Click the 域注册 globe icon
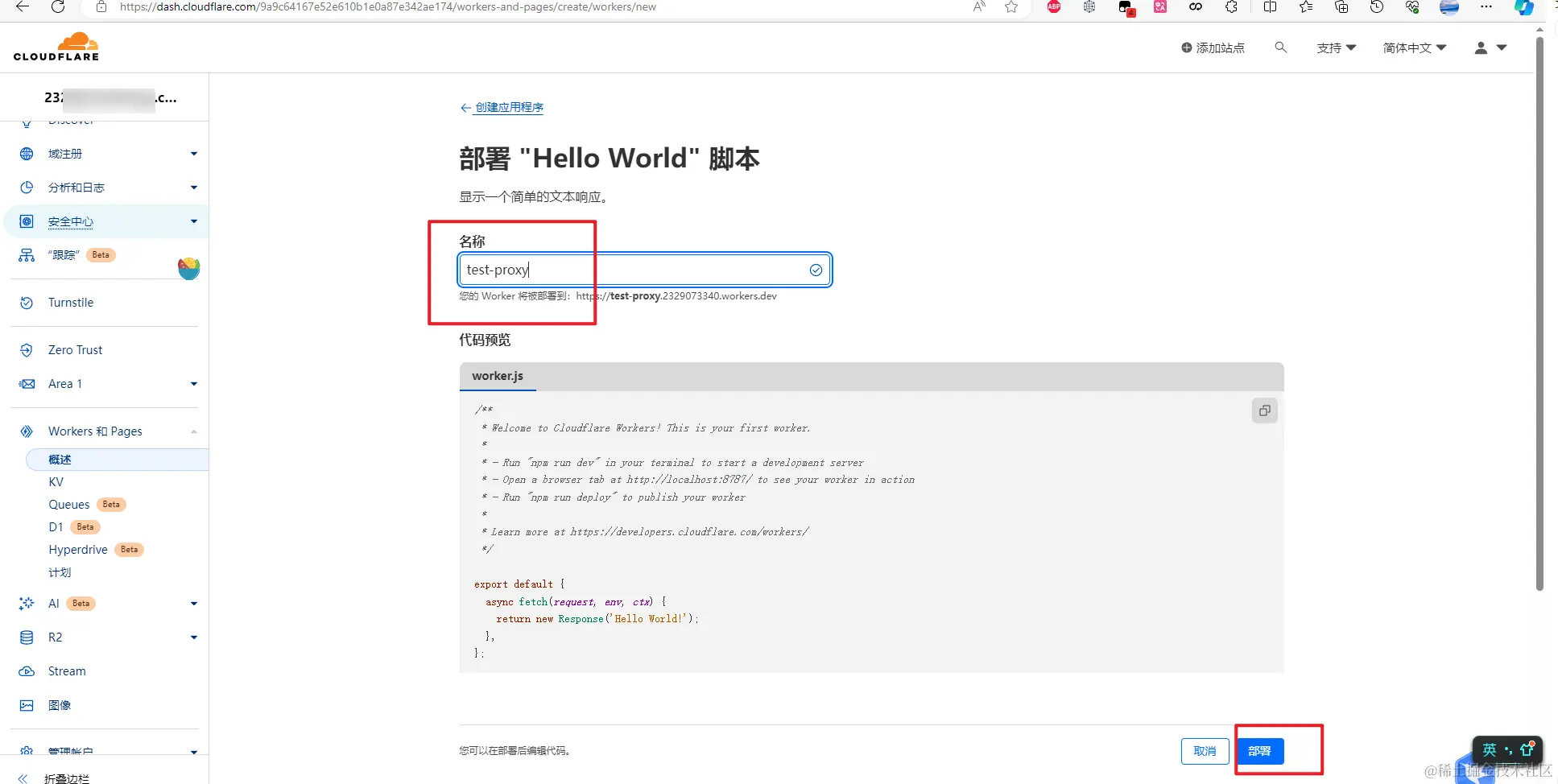Screen dimensions: 1558x784 [27, 154]
